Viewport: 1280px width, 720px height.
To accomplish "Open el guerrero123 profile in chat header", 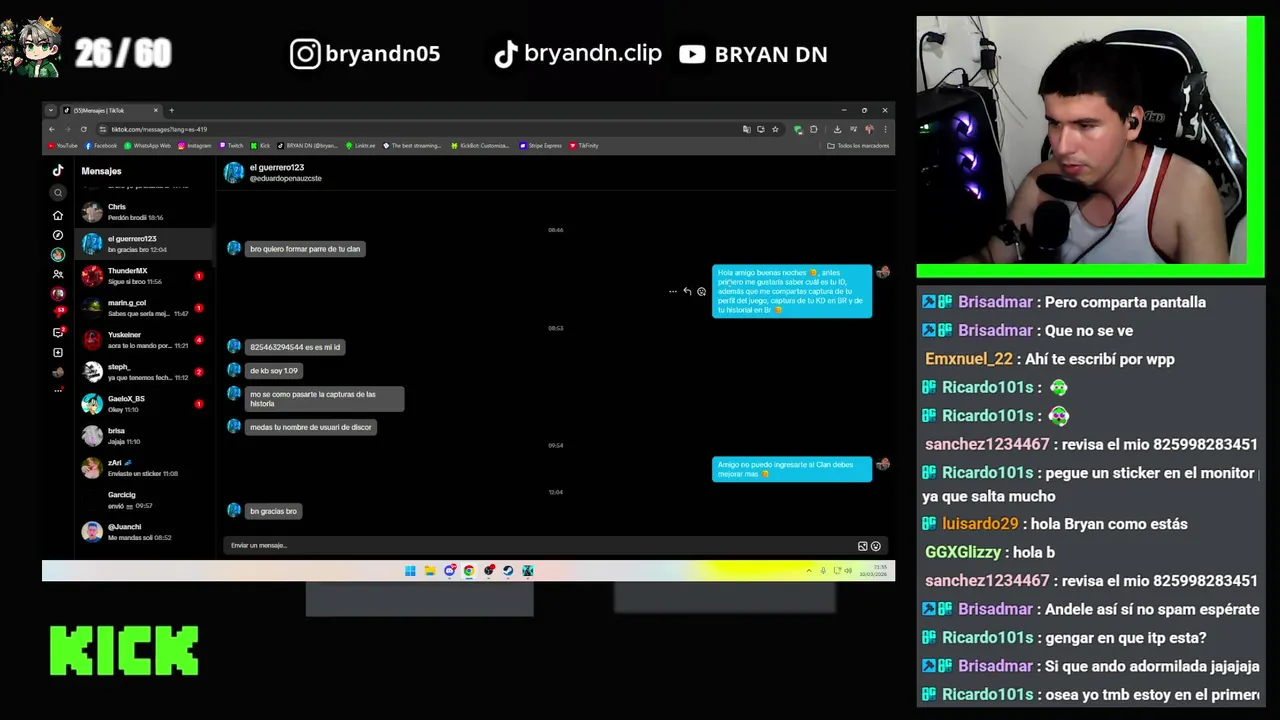I will (273, 173).
